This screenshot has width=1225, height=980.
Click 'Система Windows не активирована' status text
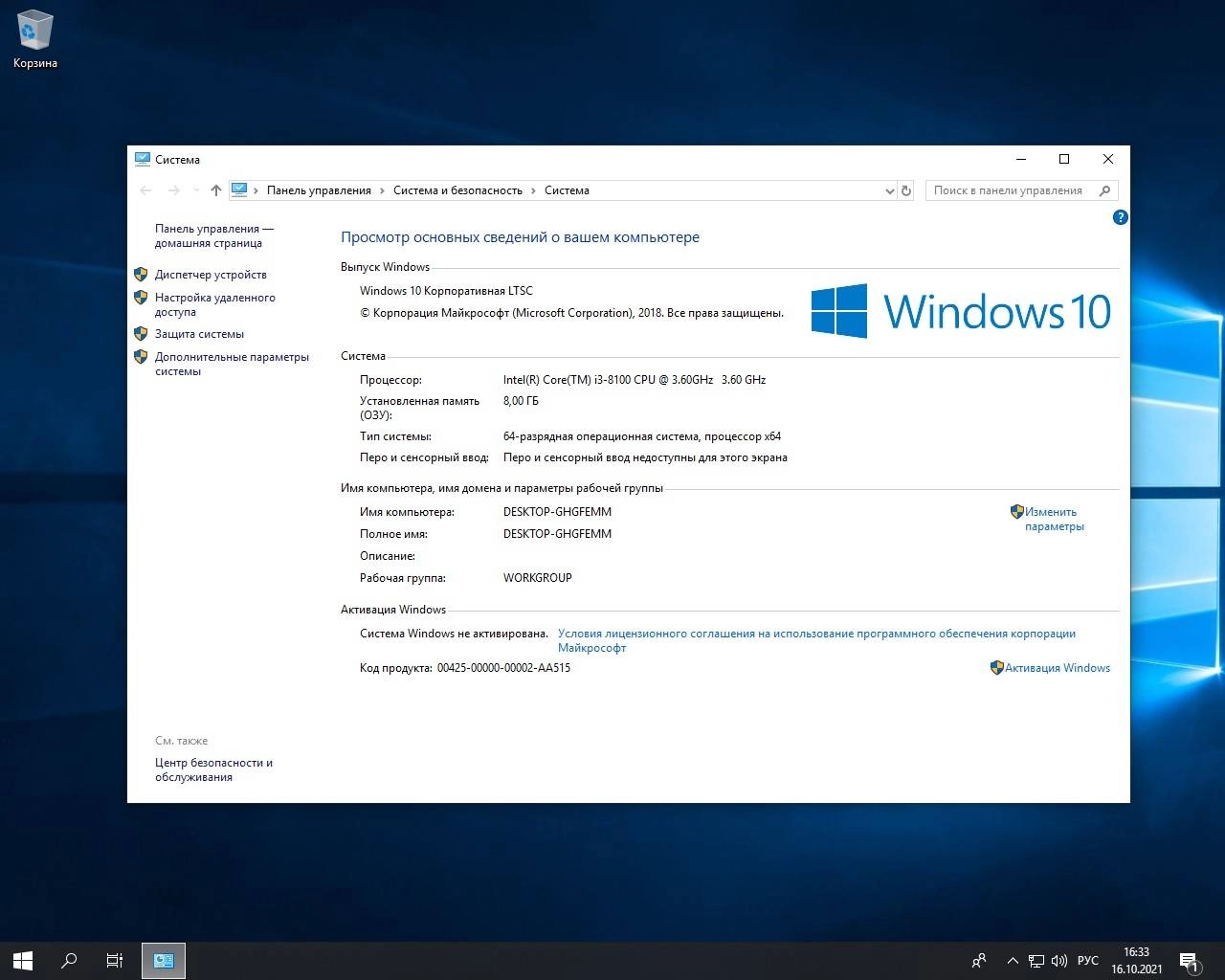454,634
